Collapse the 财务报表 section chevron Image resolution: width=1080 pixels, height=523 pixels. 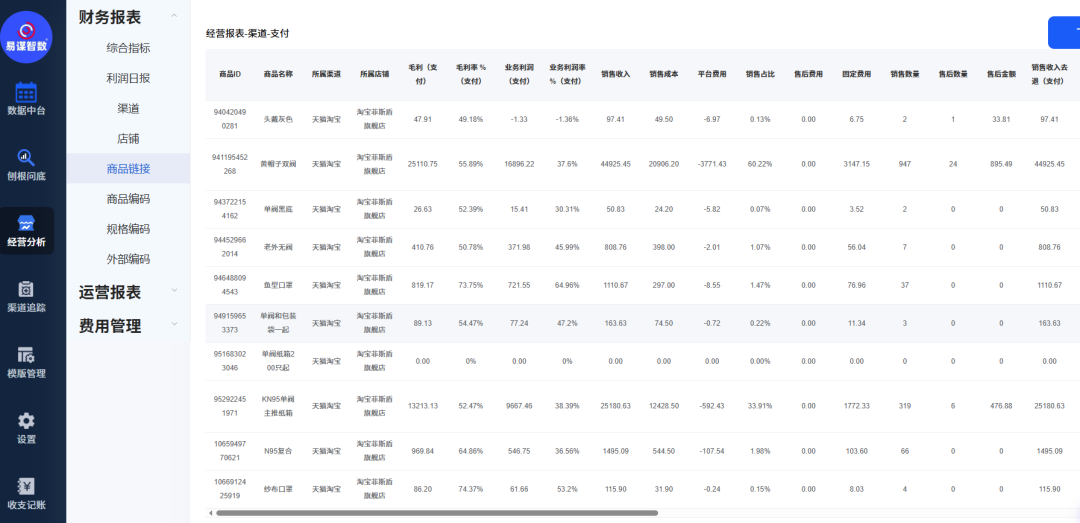click(174, 16)
